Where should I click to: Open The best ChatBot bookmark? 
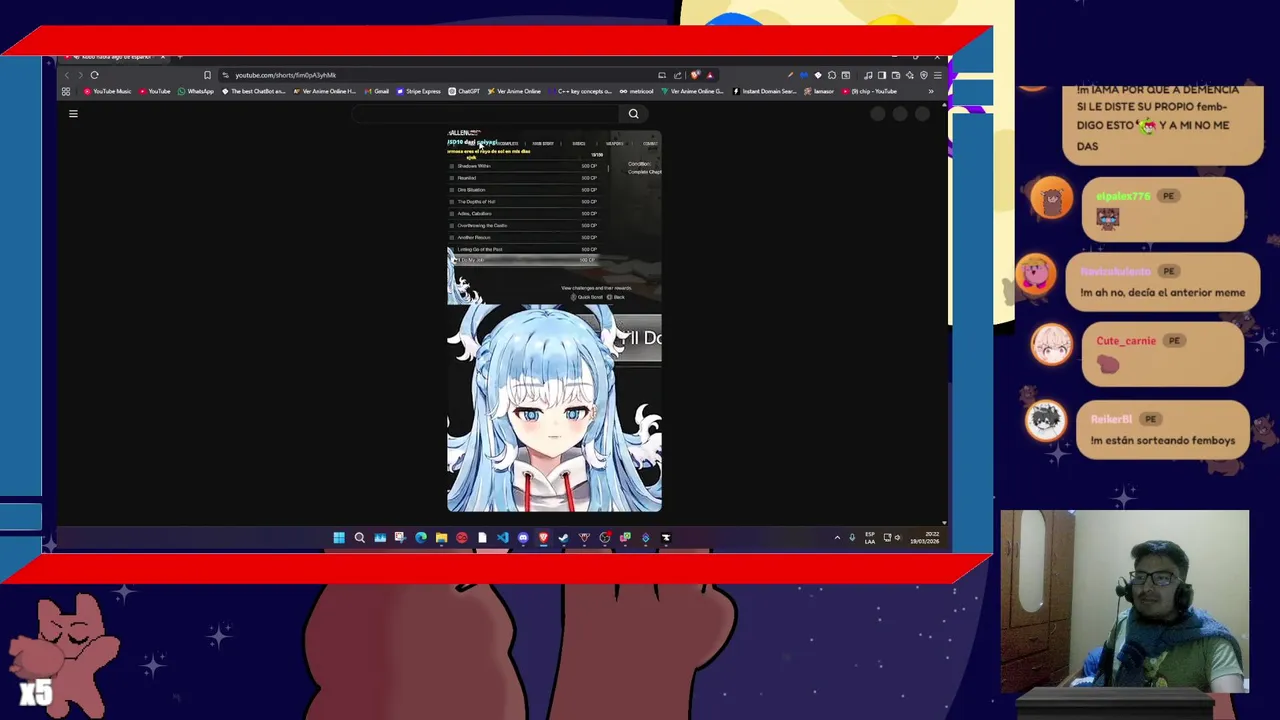tap(254, 91)
